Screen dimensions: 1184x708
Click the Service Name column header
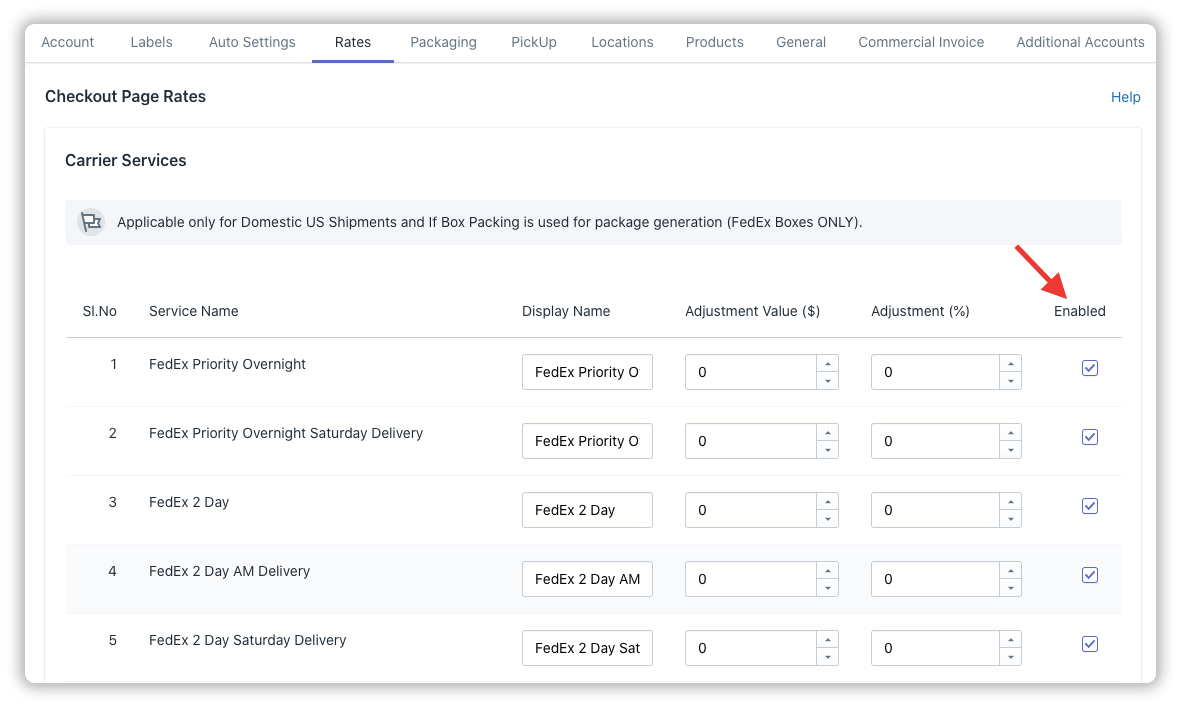(193, 311)
